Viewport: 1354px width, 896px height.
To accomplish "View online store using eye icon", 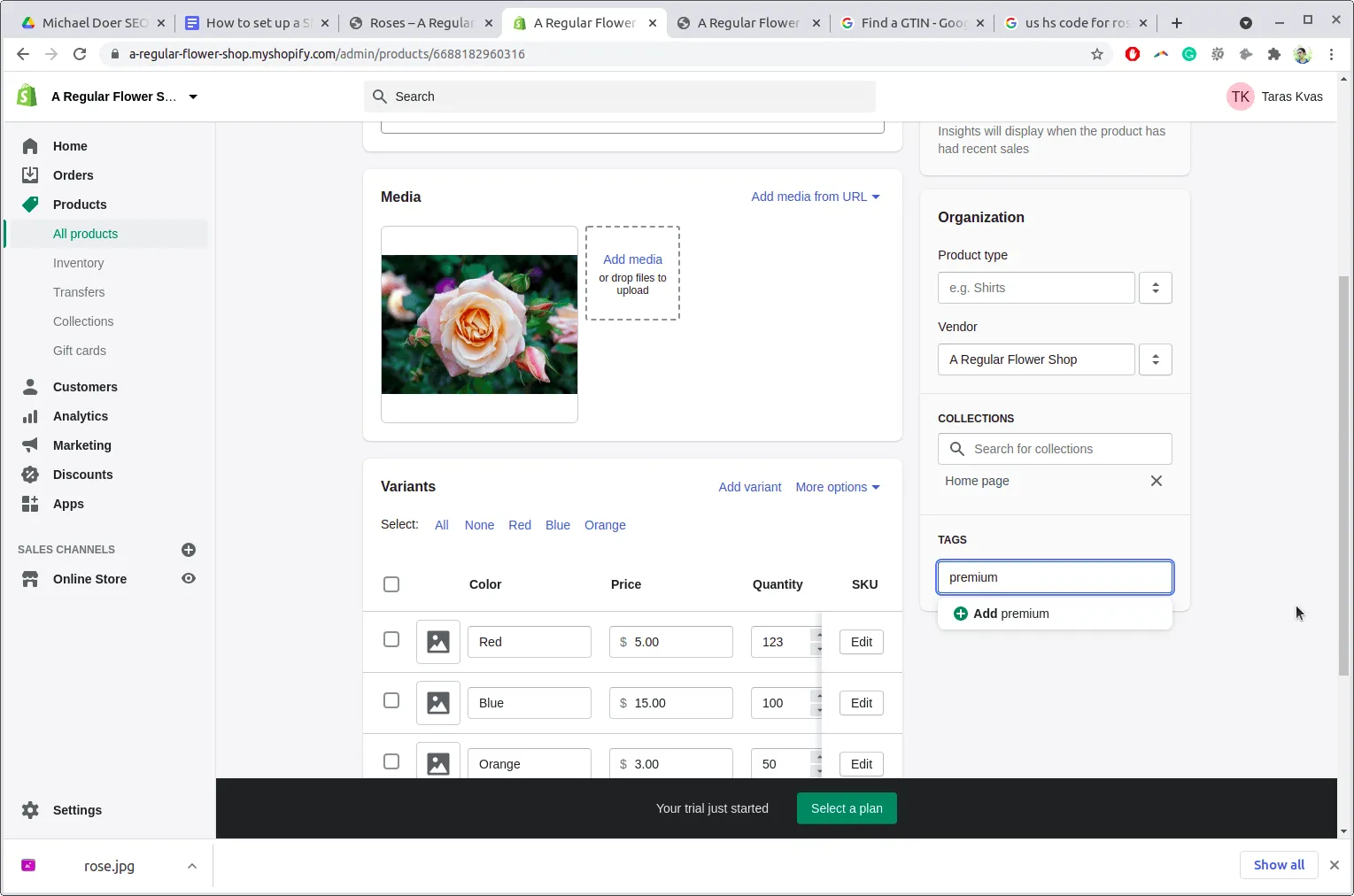I will point(188,579).
